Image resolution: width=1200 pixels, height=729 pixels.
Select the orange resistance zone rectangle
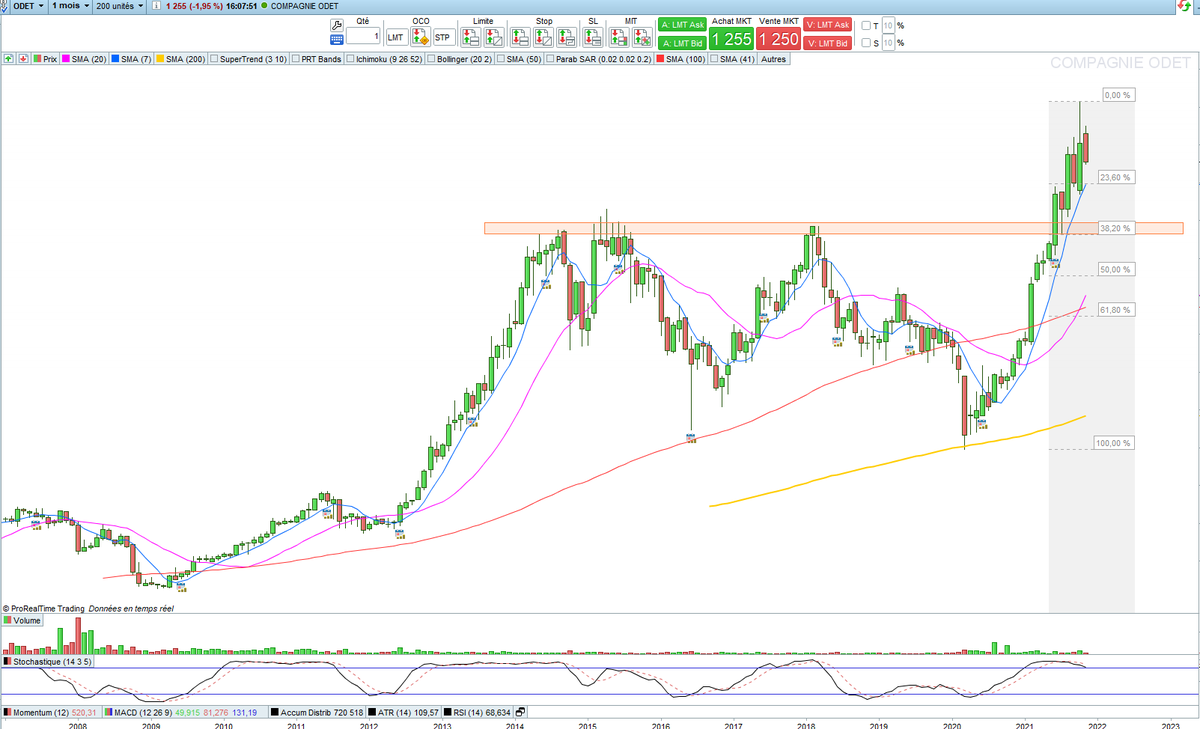833,228
